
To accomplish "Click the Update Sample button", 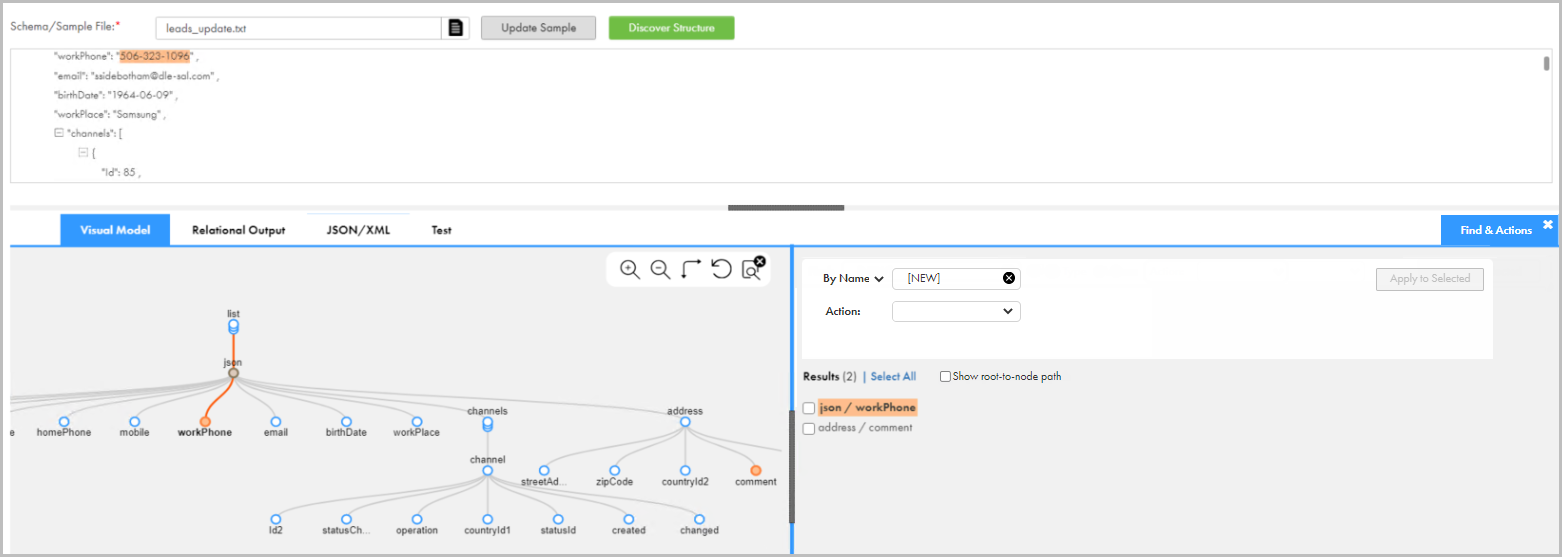I will pos(538,28).
